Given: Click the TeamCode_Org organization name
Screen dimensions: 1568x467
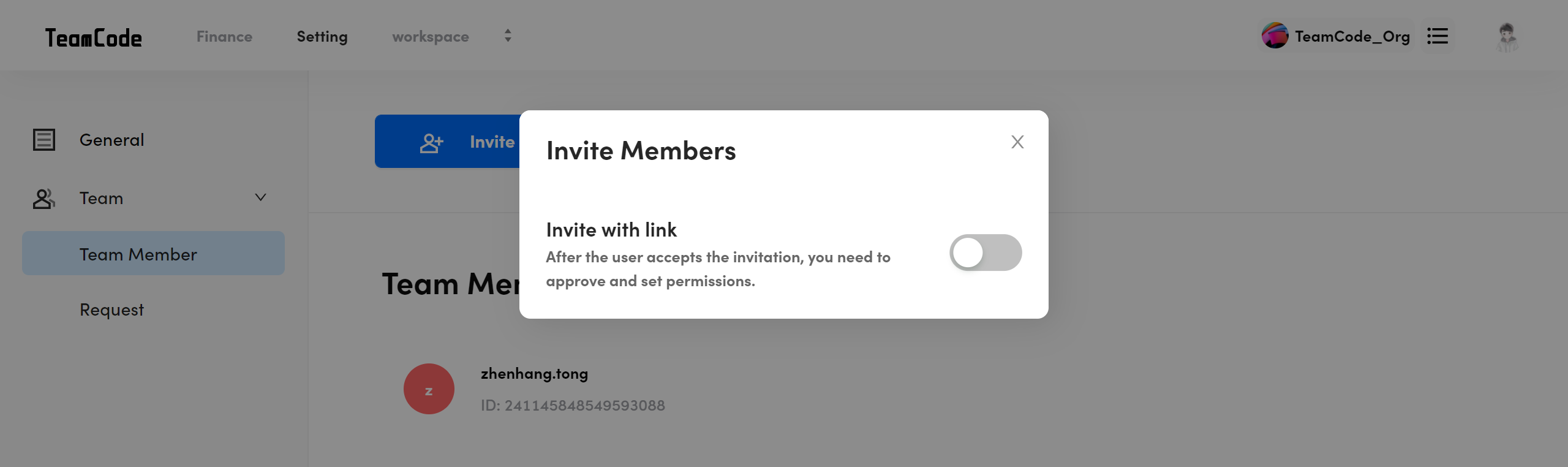Looking at the screenshot, I should [x=1352, y=37].
